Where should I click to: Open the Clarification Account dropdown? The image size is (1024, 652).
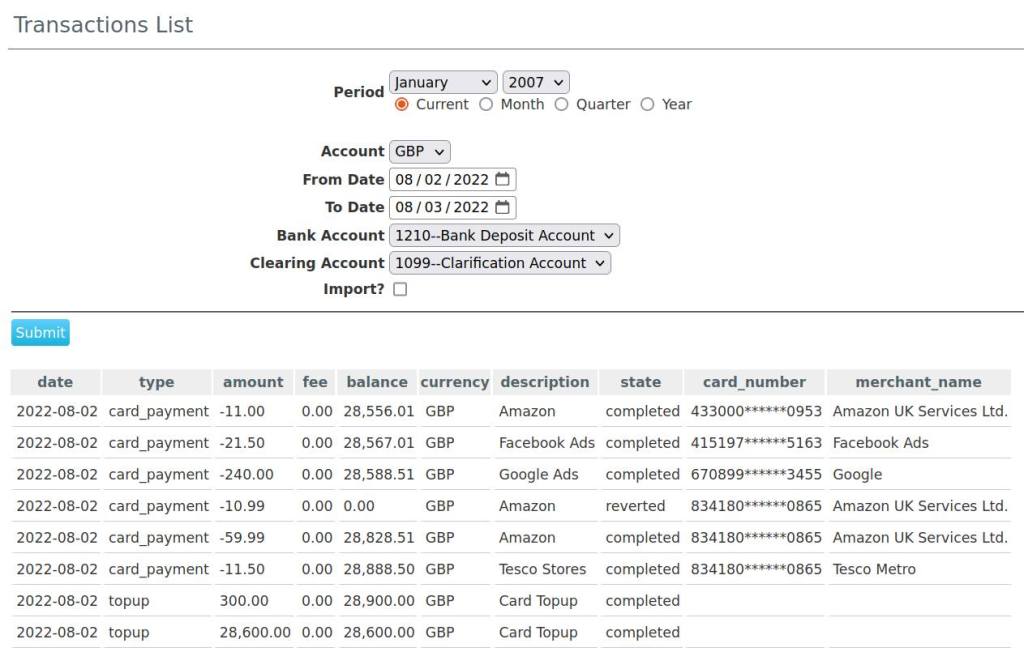coord(499,263)
